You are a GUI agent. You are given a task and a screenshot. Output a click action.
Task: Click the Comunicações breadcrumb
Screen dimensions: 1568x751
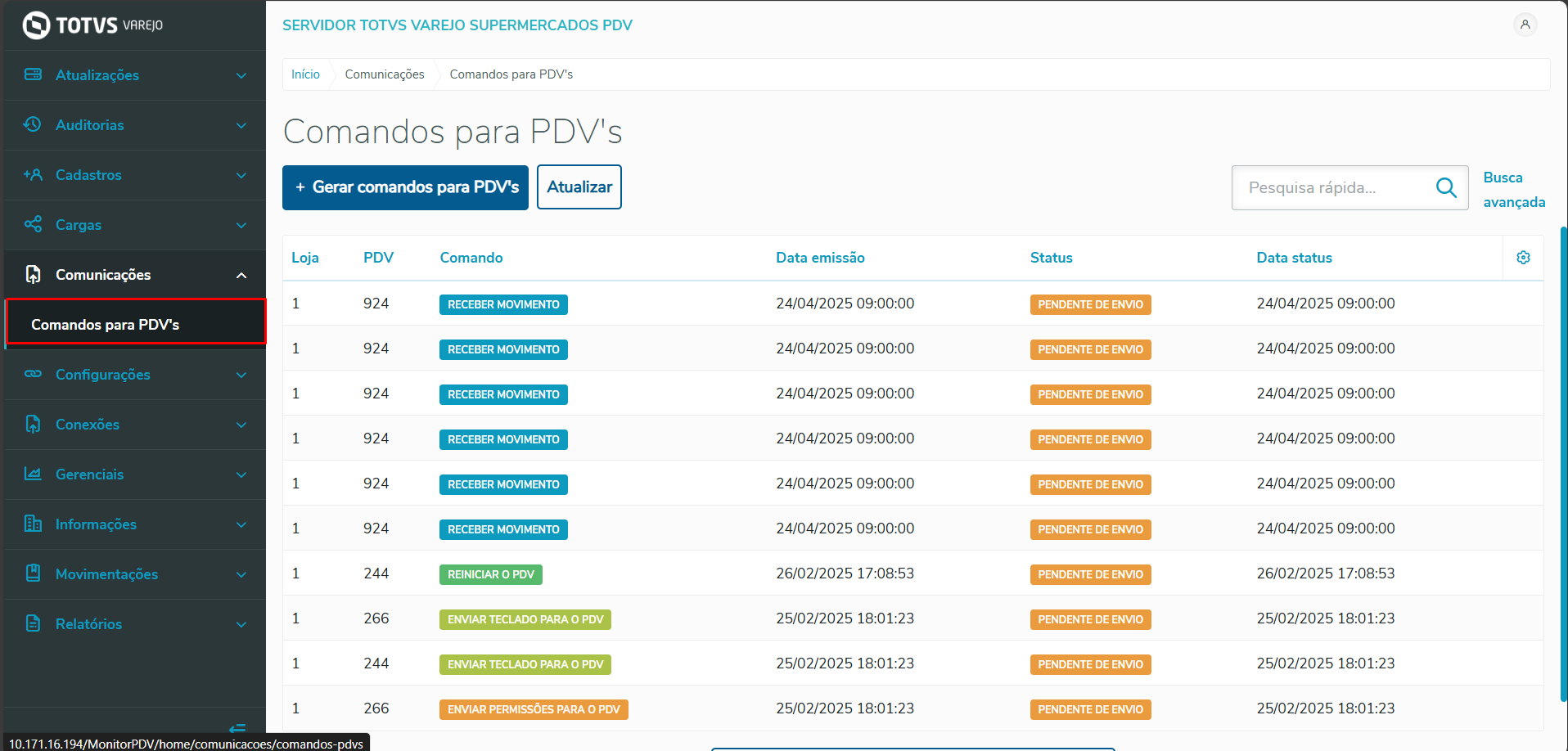coord(385,74)
